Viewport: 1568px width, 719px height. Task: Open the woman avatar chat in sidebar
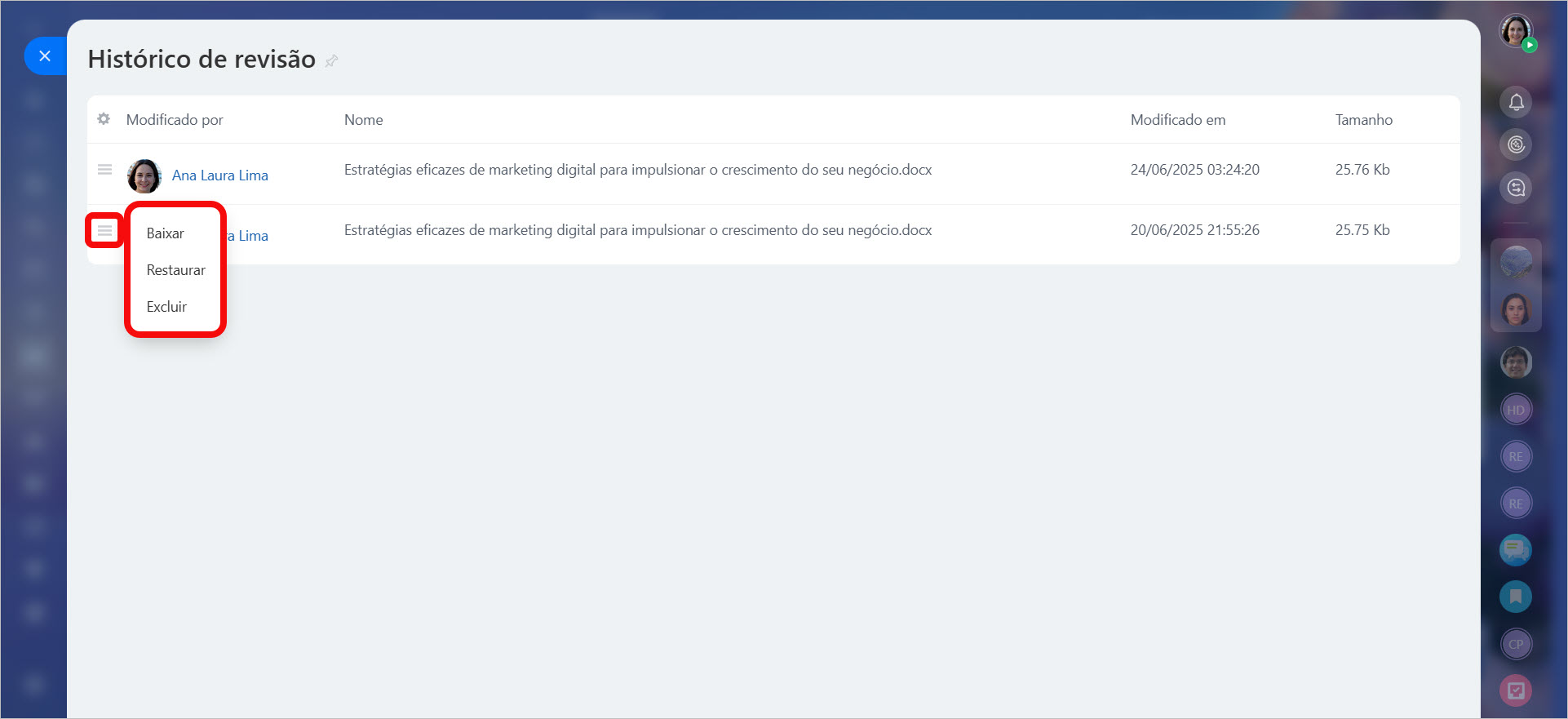pyautogui.click(x=1516, y=309)
